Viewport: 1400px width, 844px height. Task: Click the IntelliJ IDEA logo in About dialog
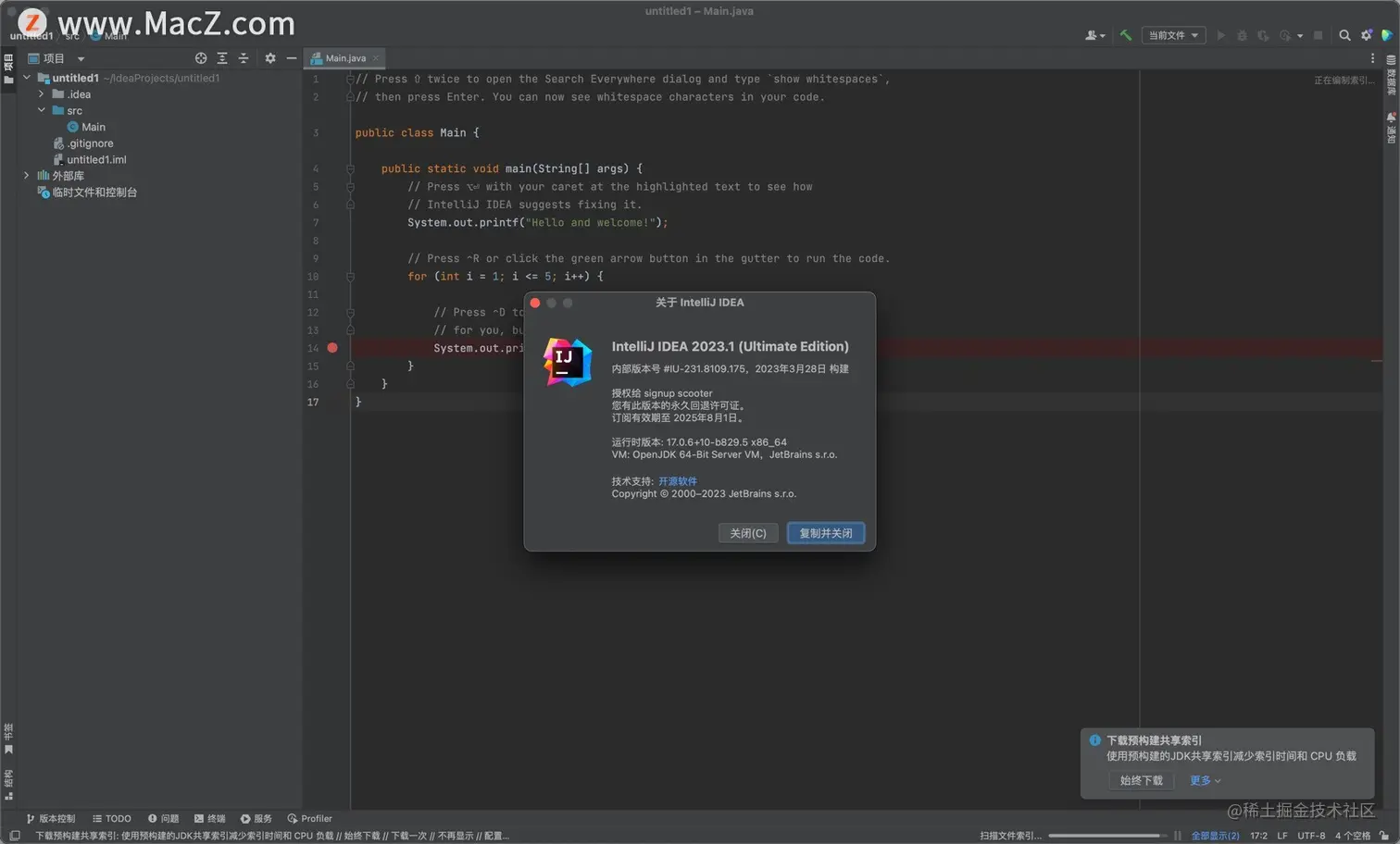[x=568, y=362]
